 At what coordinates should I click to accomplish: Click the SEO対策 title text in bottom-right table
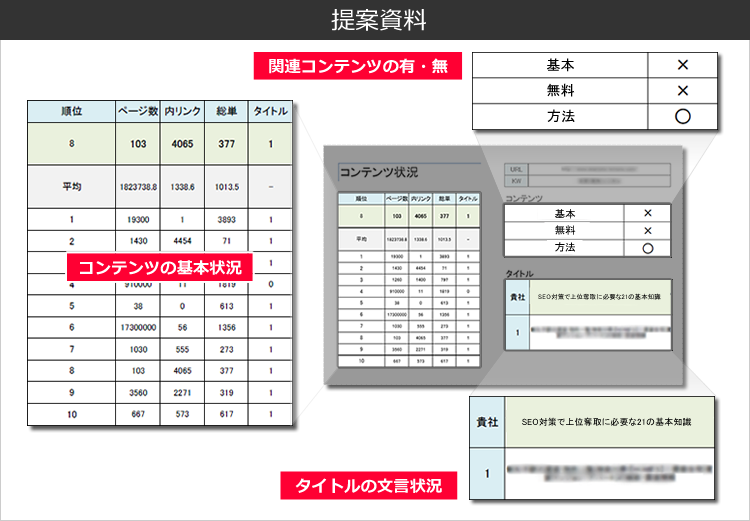[x=606, y=422]
